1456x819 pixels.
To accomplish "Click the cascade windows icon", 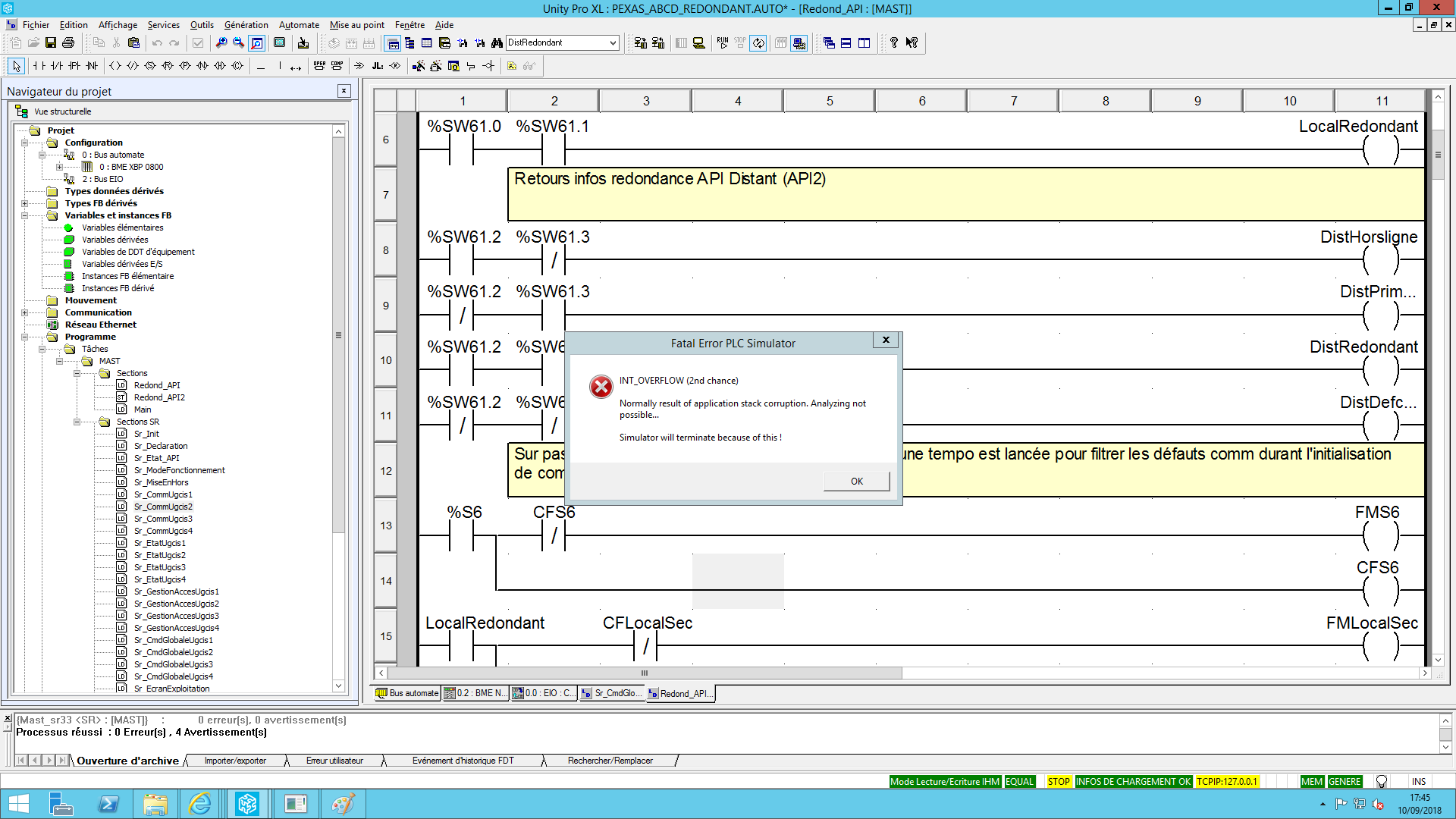I will pos(829,43).
